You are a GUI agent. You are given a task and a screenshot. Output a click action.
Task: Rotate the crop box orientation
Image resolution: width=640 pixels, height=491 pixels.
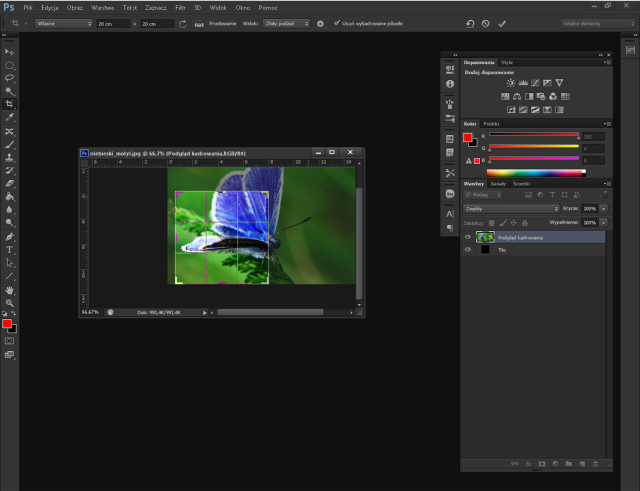[x=183, y=24]
